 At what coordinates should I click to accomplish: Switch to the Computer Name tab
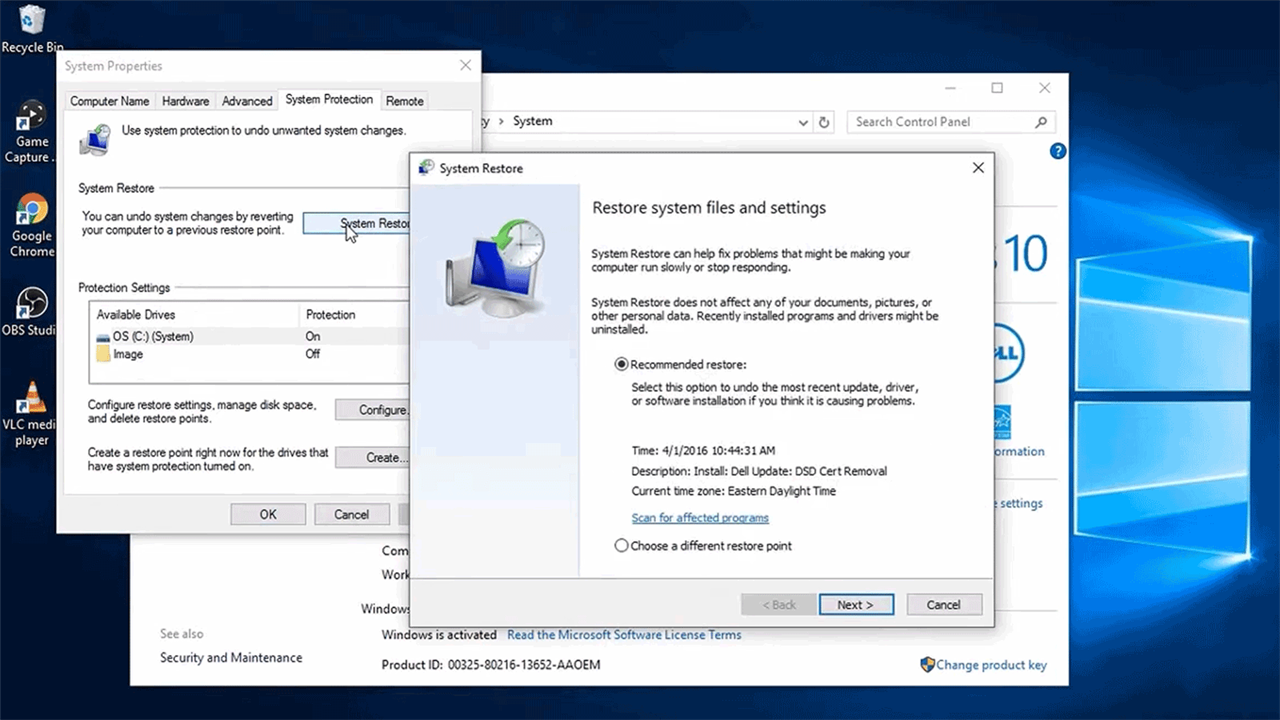110,101
